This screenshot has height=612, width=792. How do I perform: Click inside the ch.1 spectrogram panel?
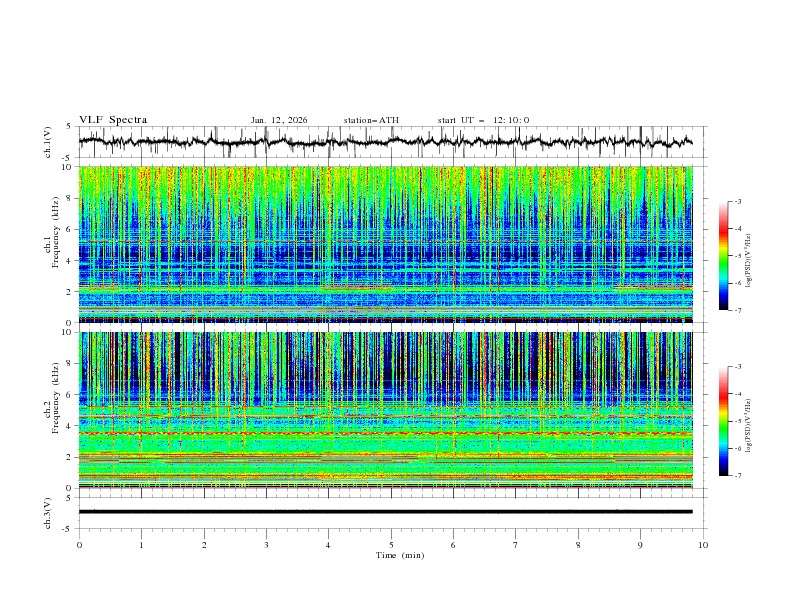(x=390, y=245)
